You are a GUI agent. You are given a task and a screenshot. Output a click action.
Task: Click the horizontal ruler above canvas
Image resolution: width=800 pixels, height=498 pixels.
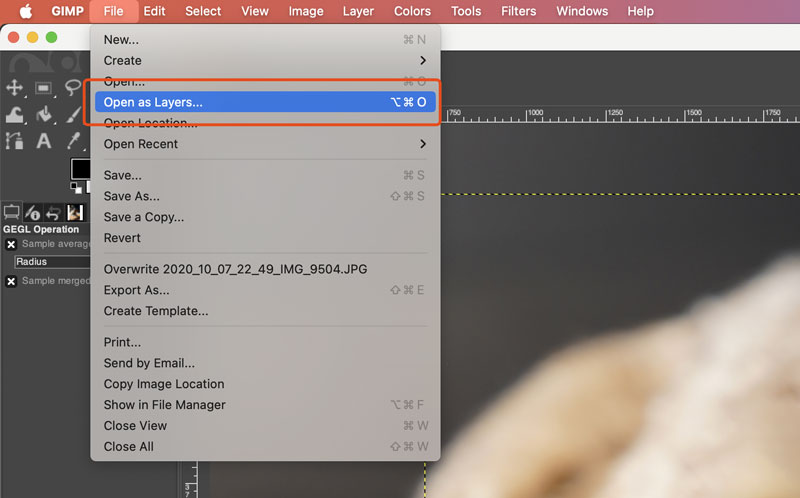(620, 114)
